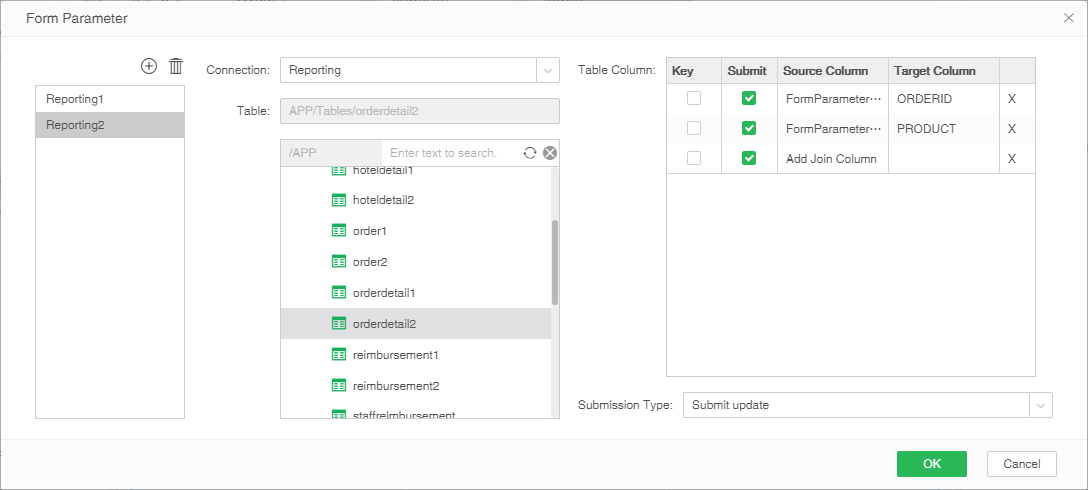Image resolution: width=1088 pixels, height=490 pixels.
Task: Open the Connection dropdown
Action: [548, 70]
